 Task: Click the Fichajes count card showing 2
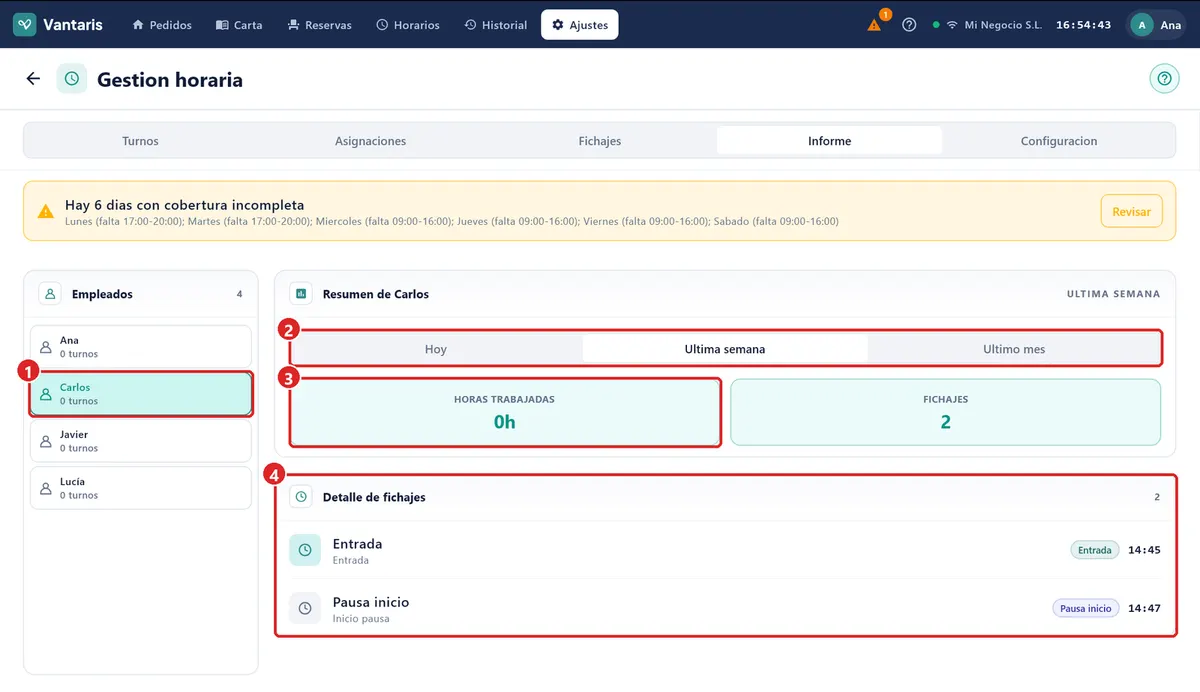pos(946,412)
